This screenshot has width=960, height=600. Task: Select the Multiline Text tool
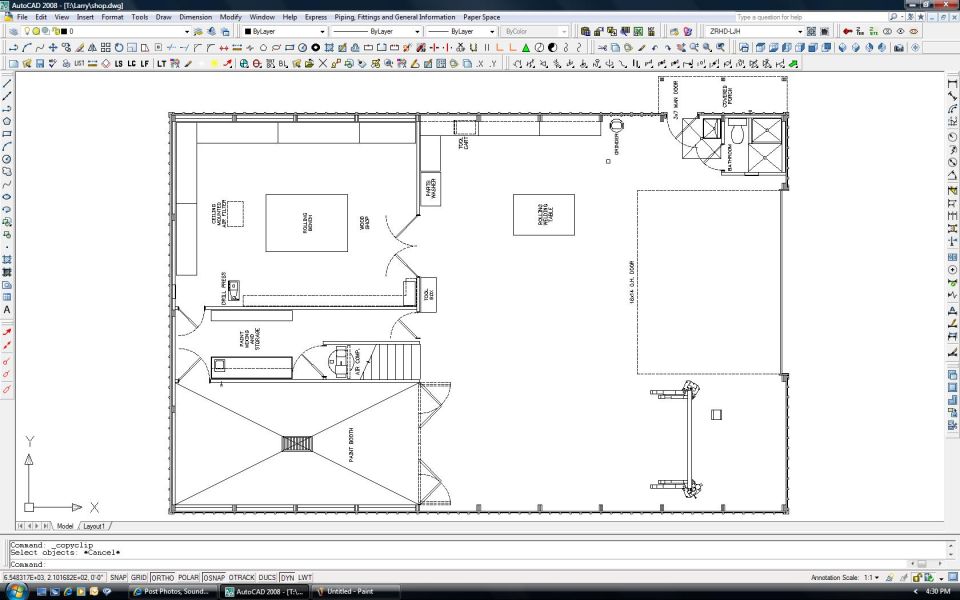7,310
